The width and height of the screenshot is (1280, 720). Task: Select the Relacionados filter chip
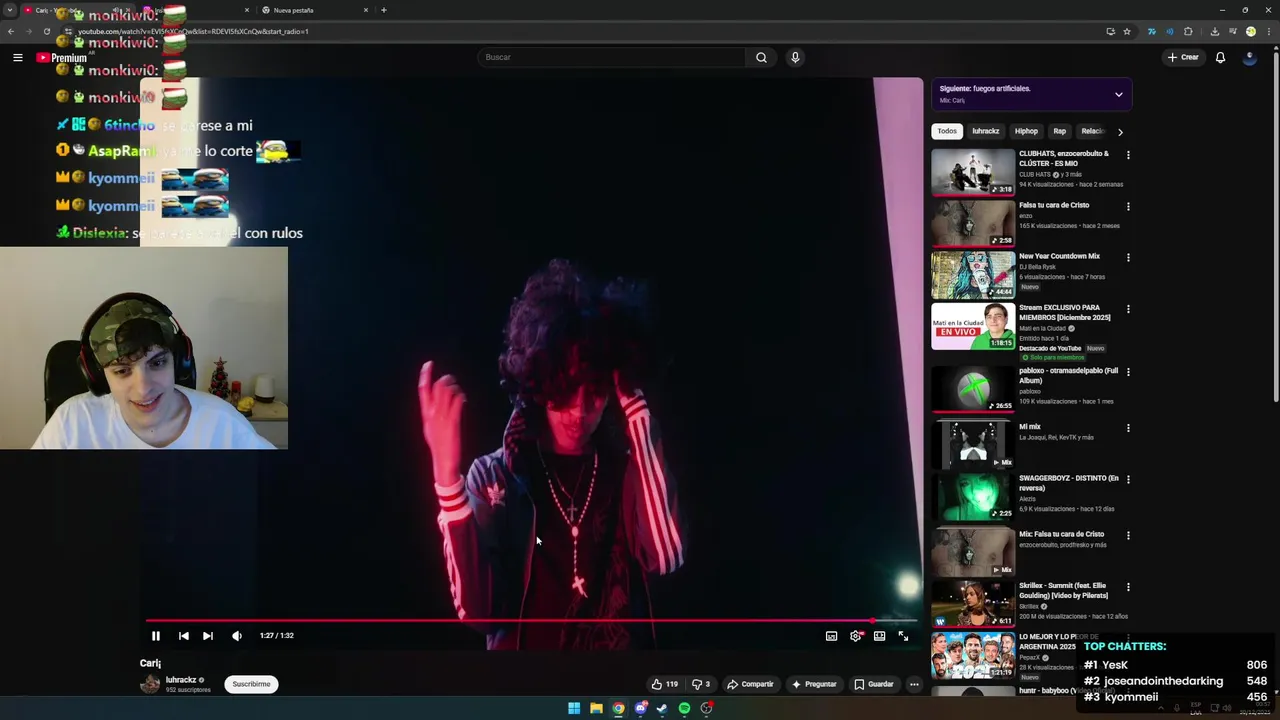(x=1092, y=131)
